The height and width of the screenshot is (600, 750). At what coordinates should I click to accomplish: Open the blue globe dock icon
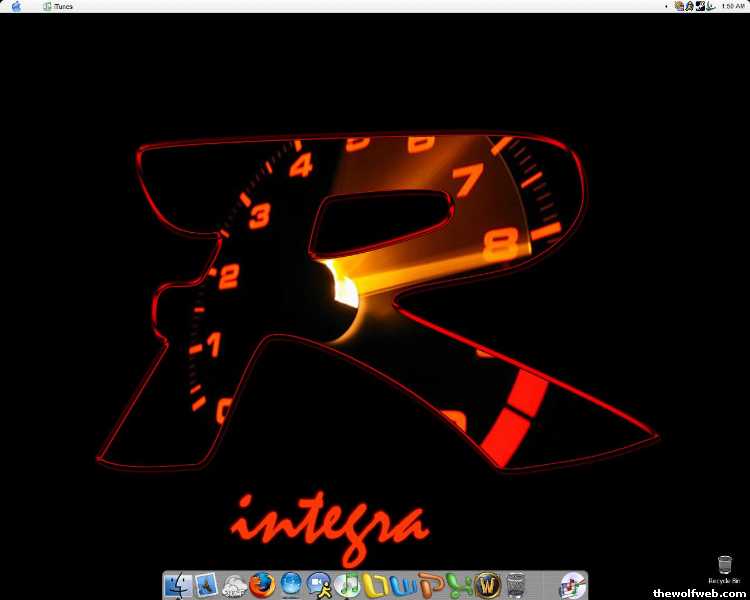291,585
